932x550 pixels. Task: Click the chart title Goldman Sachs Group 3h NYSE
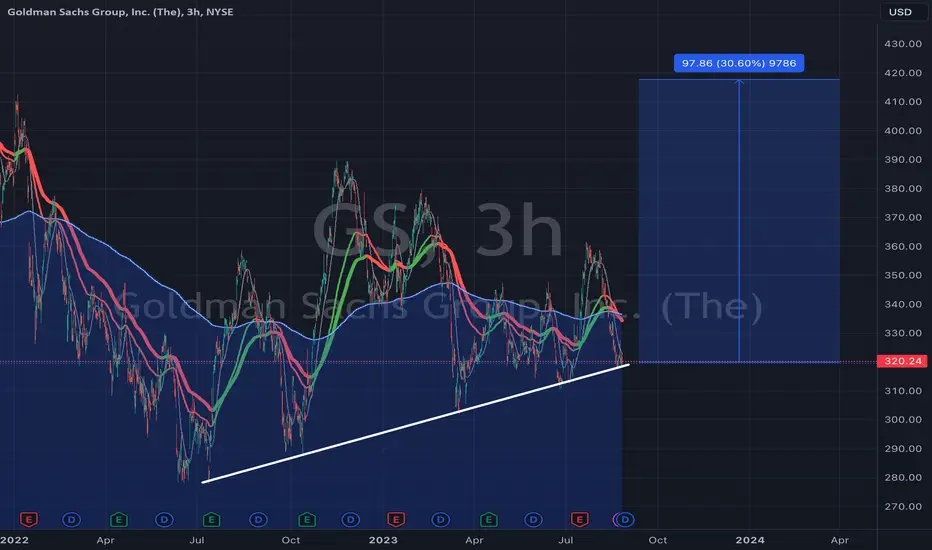(121, 12)
